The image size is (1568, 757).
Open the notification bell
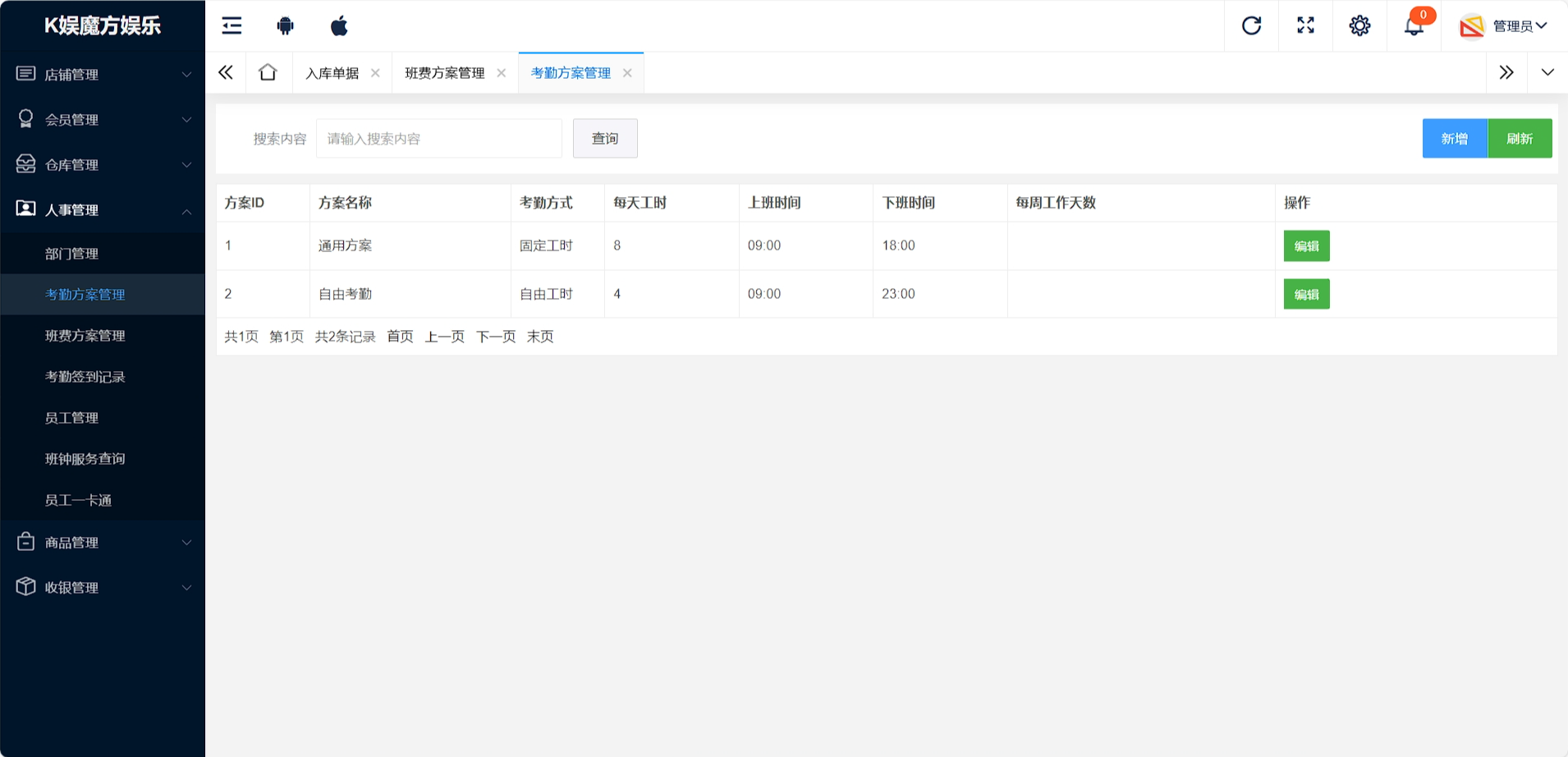(1413, 25)
